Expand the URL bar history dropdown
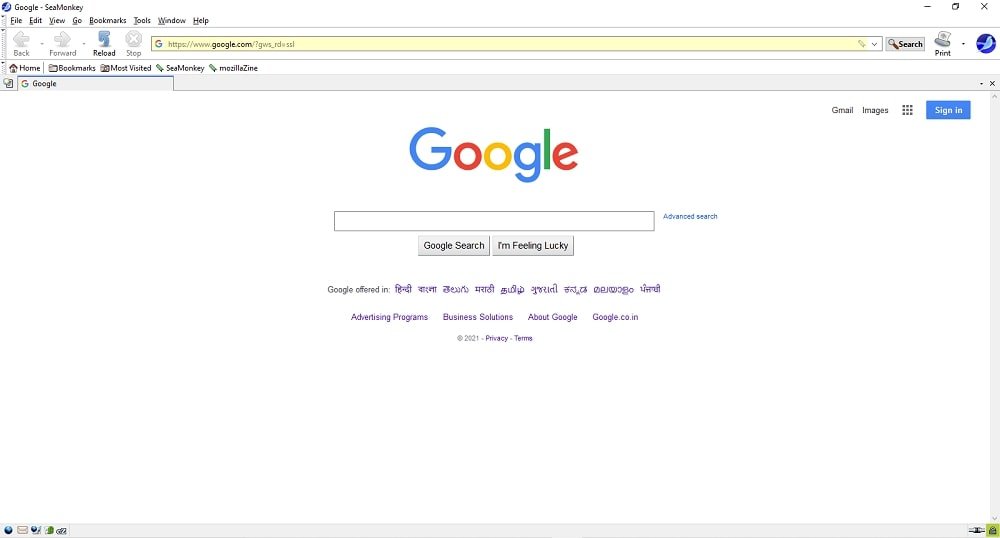 pos(875,44)
